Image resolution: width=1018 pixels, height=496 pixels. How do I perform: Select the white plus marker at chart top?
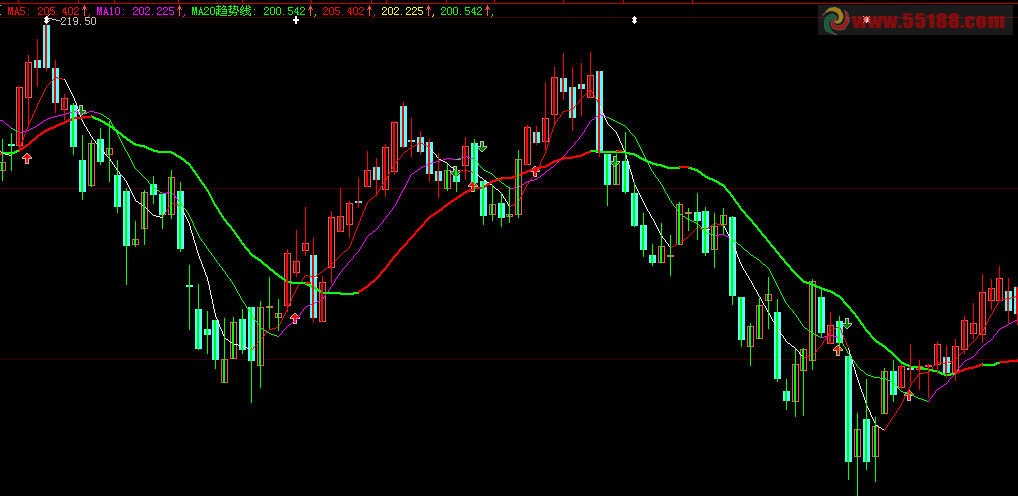296,21
